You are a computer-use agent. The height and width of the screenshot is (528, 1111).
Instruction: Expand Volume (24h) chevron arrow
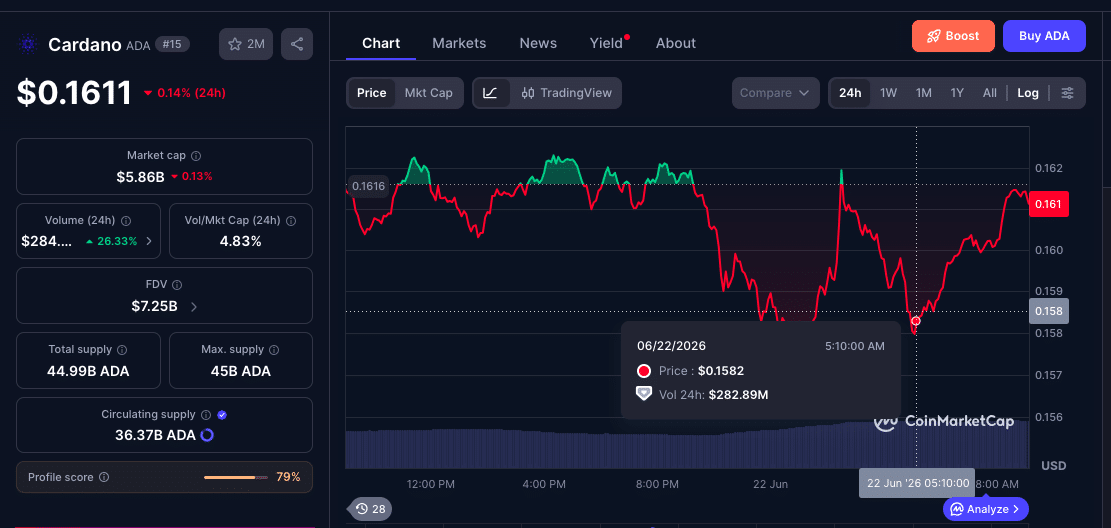click(x=149, y=241)
